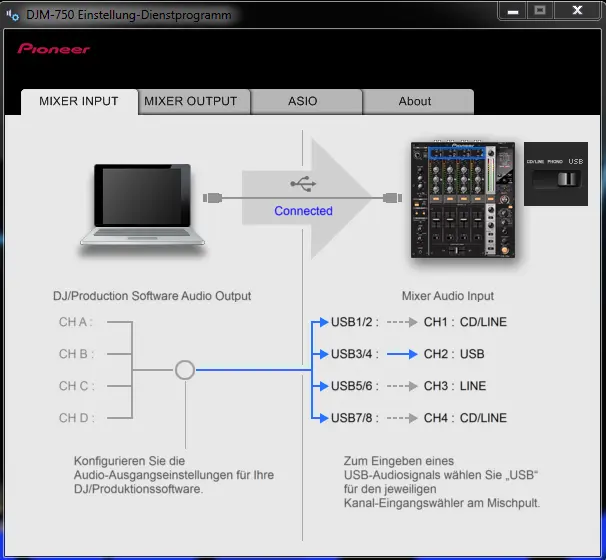606x560 pixels.
Task: Open the About tab
Action: coord(415,101)
